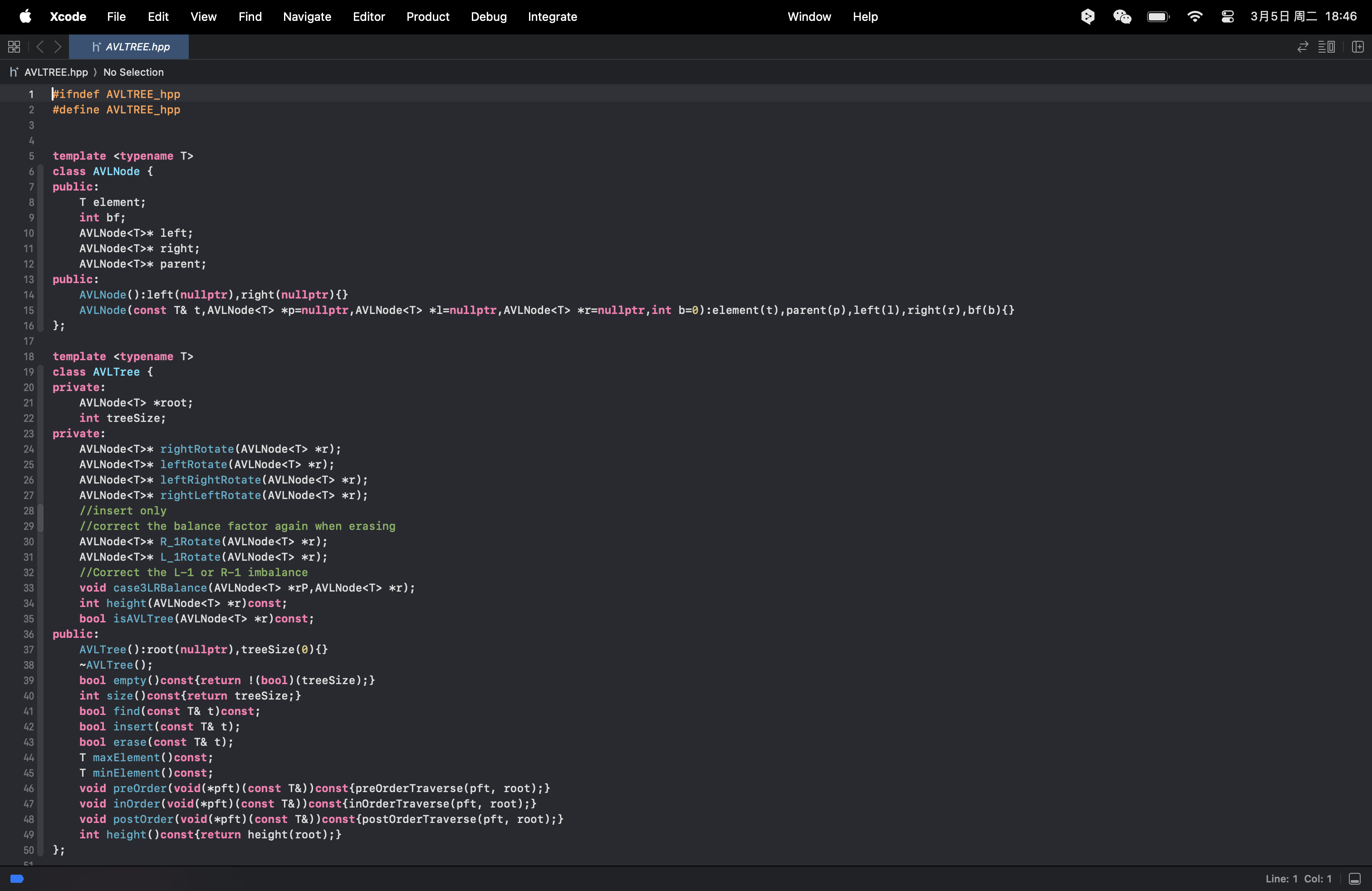Screen dimensions: 1372x891
Task: Click AVLTREE.hpp in the jump bar
Action: pyautogui.click(x=56, y=72)
